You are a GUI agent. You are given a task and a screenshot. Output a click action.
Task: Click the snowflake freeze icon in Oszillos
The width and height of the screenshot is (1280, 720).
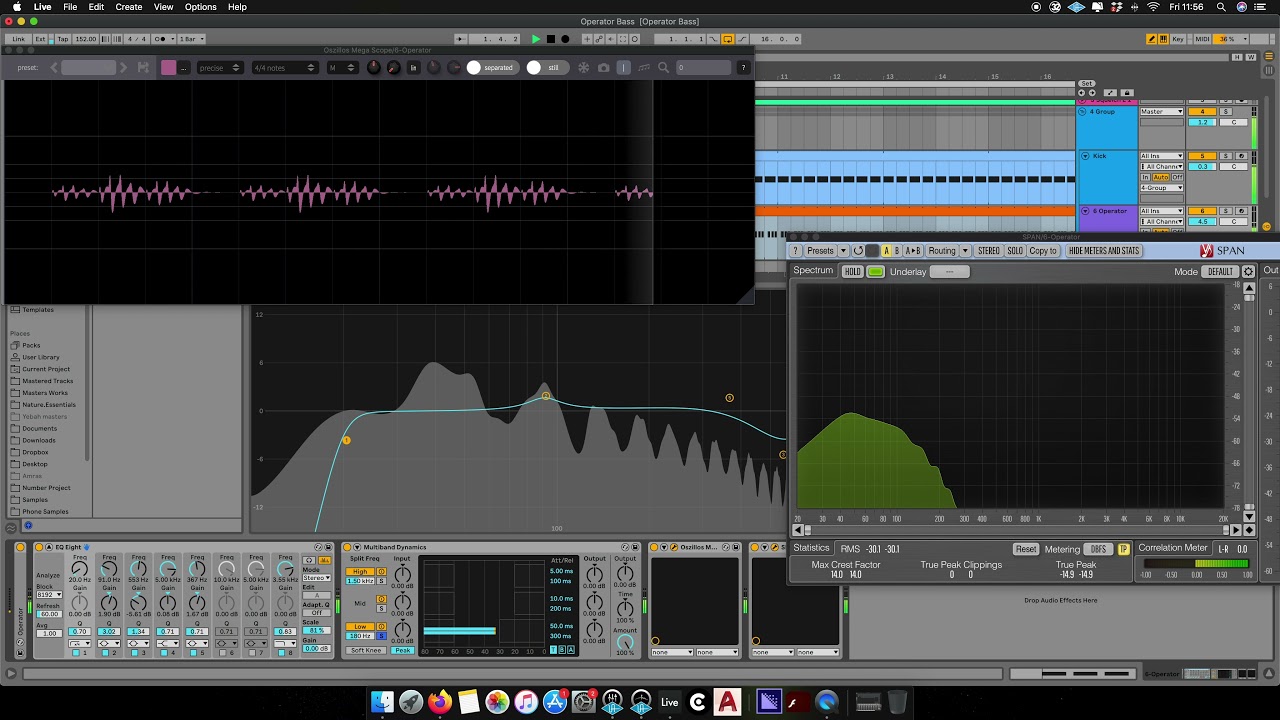584,68
